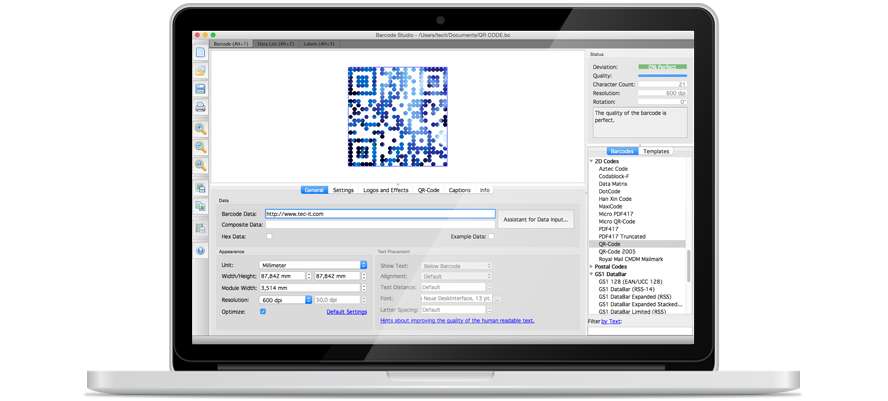This screenshot has width=888, height=401.
Task: Click the Barcode Data input field
Action: pyautogui.click(x=380, y=214)
